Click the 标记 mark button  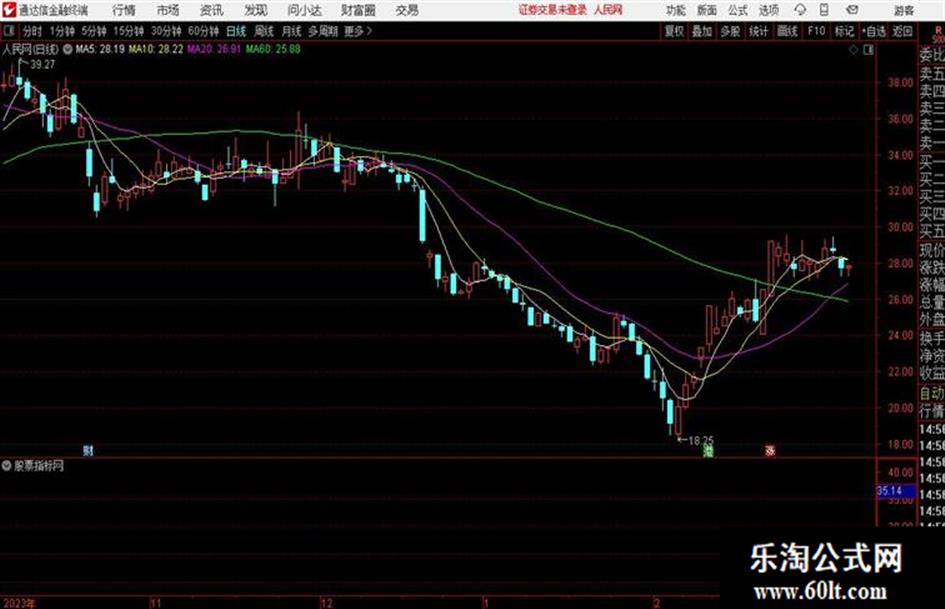844,31
